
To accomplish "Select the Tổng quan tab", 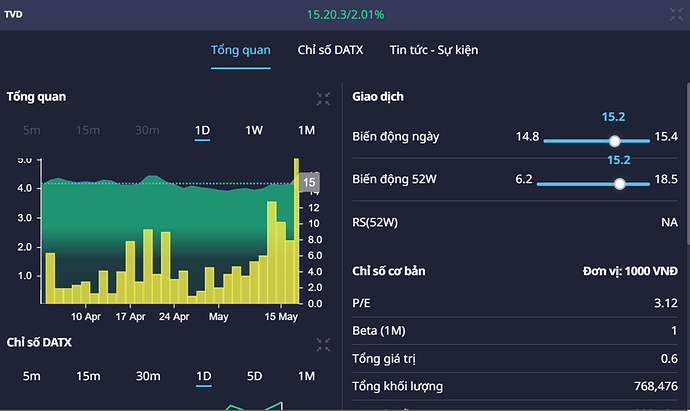I will tap(240, 50).
